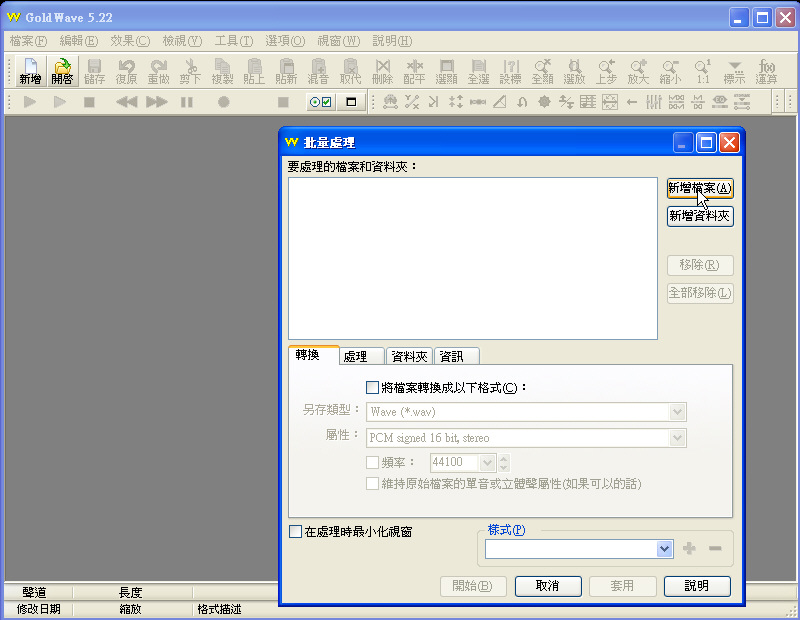Image resolution: width=800 pixels, height=620 pixels.
Task: Click the 運算 expression evaluator icon
Action: click(x=767, y=71)
